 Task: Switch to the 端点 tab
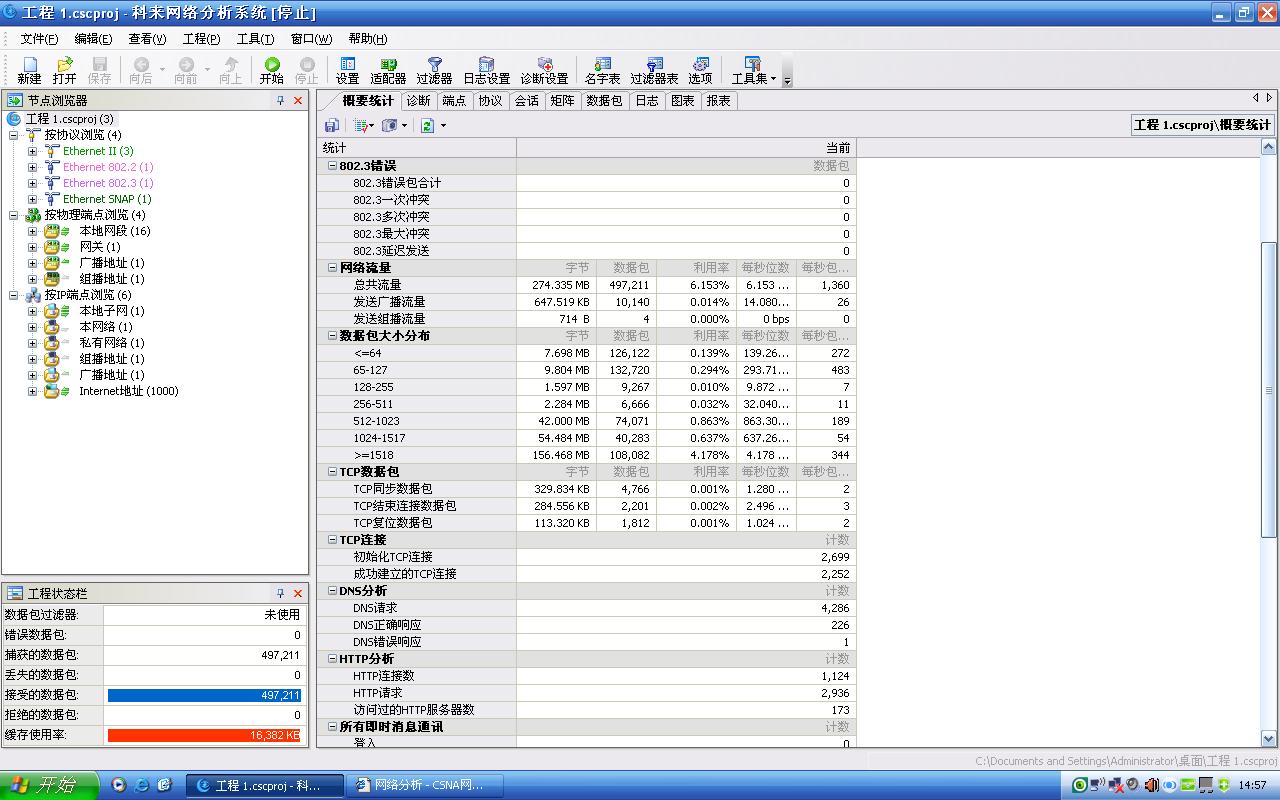click(454, 101)
